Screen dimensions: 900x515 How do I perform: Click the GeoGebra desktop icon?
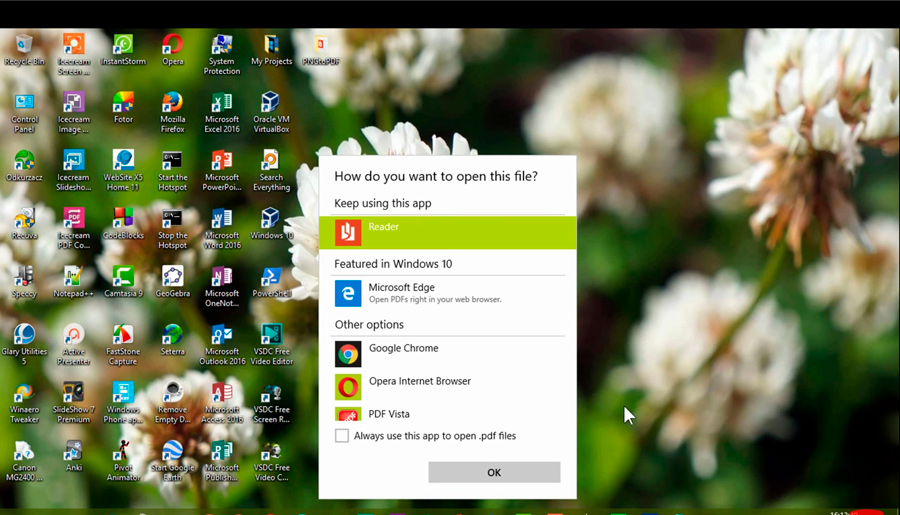tap(173, 282)
